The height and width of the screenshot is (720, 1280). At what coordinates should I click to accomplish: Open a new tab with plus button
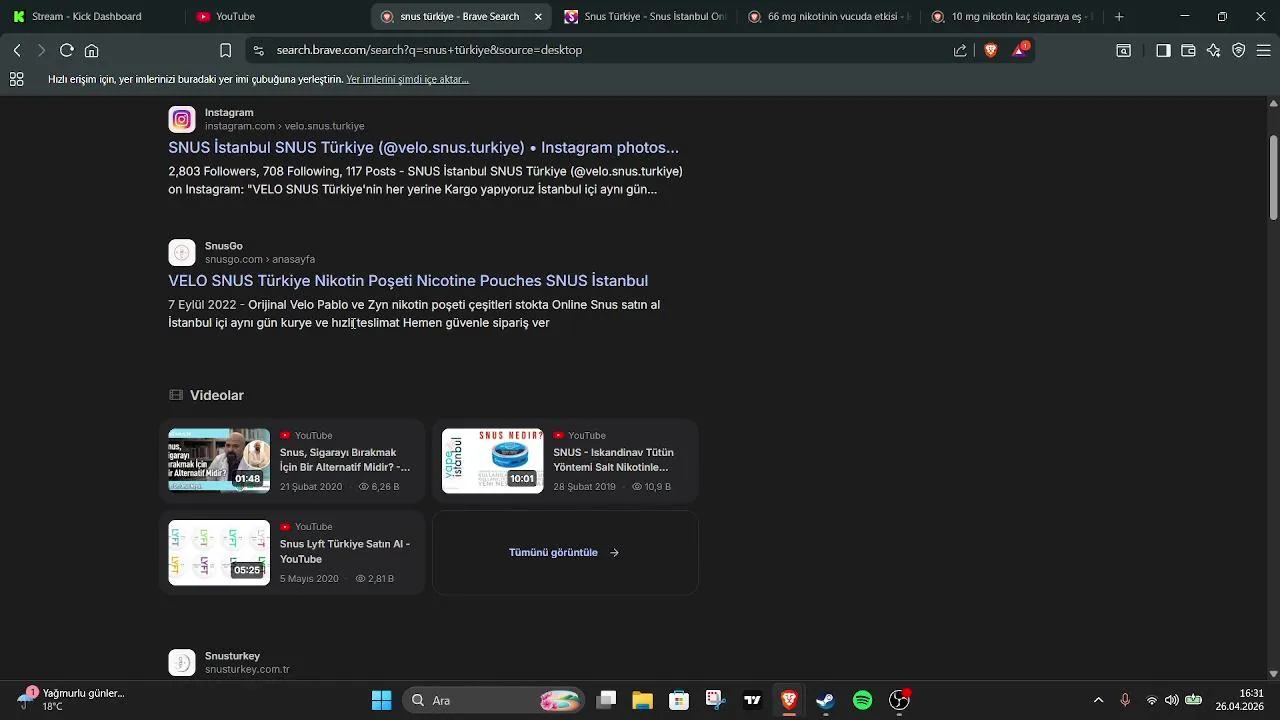[1119, 17]
